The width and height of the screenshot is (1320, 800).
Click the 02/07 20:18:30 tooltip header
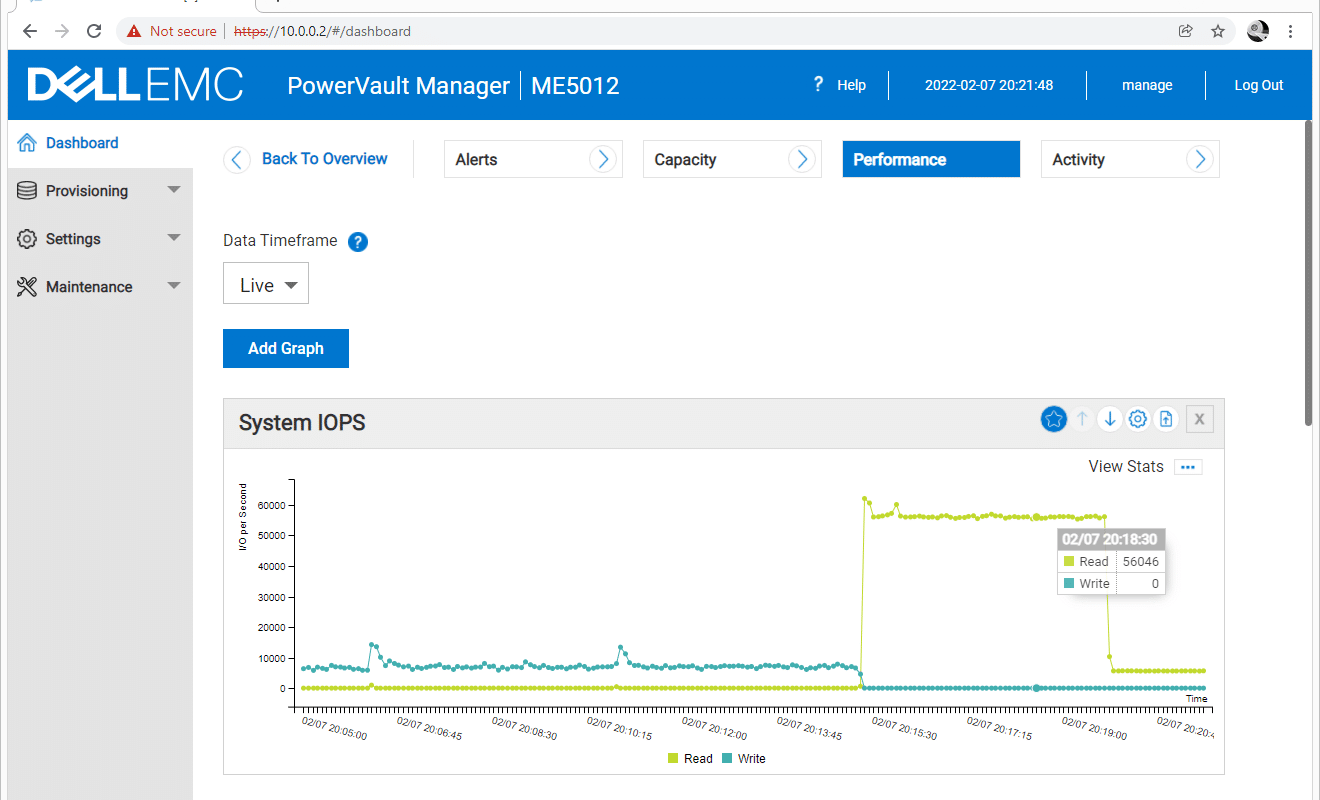[1110, 539]
